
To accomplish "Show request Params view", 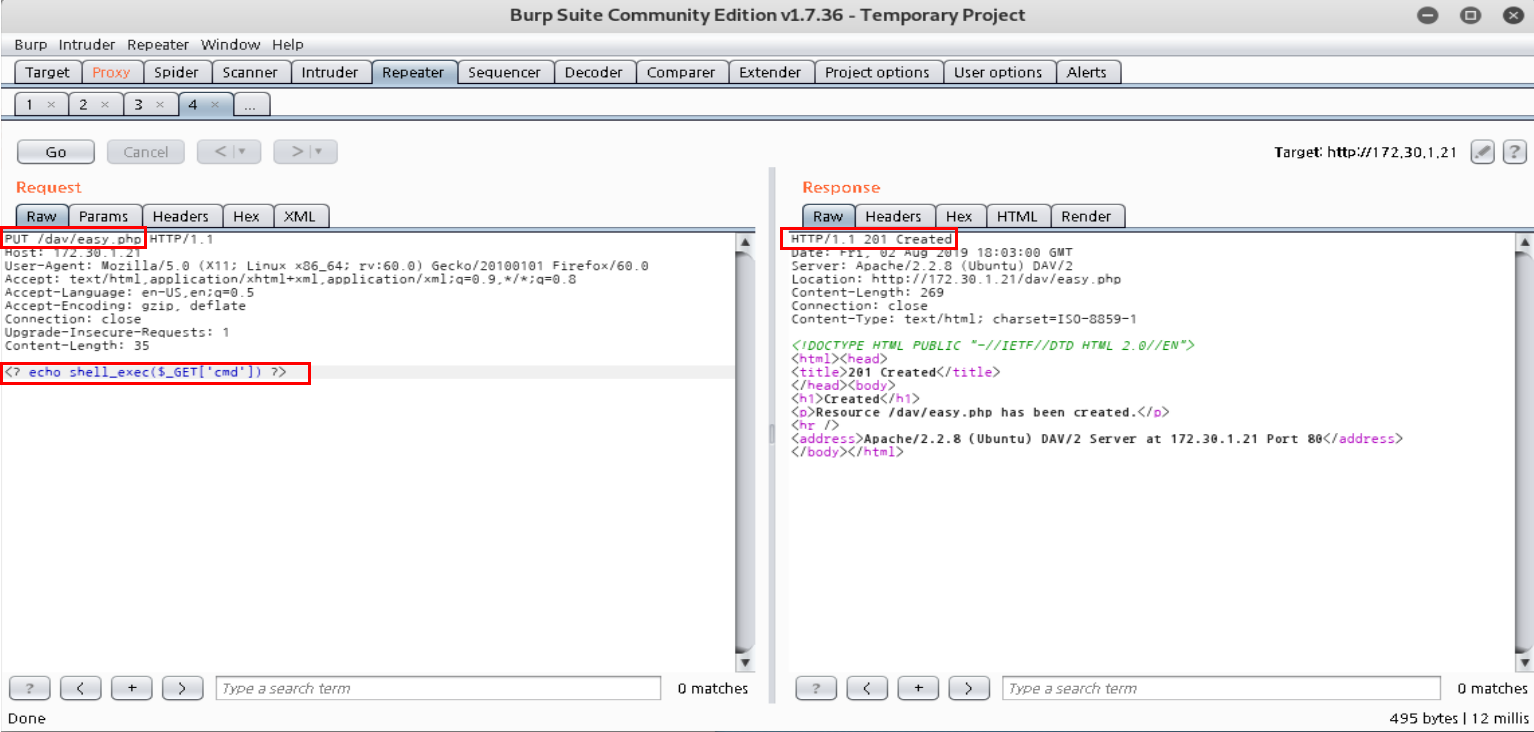I will pos(104,216).
